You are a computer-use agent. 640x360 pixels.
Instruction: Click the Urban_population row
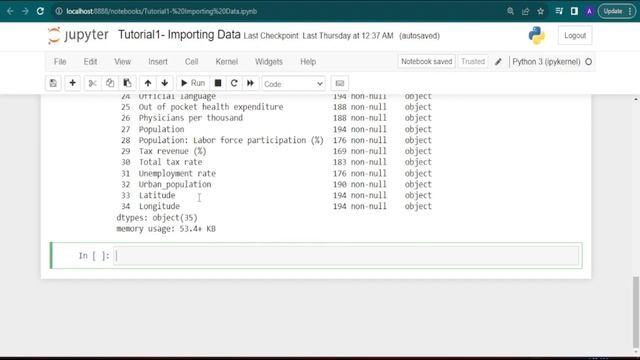tap(276, 184)
